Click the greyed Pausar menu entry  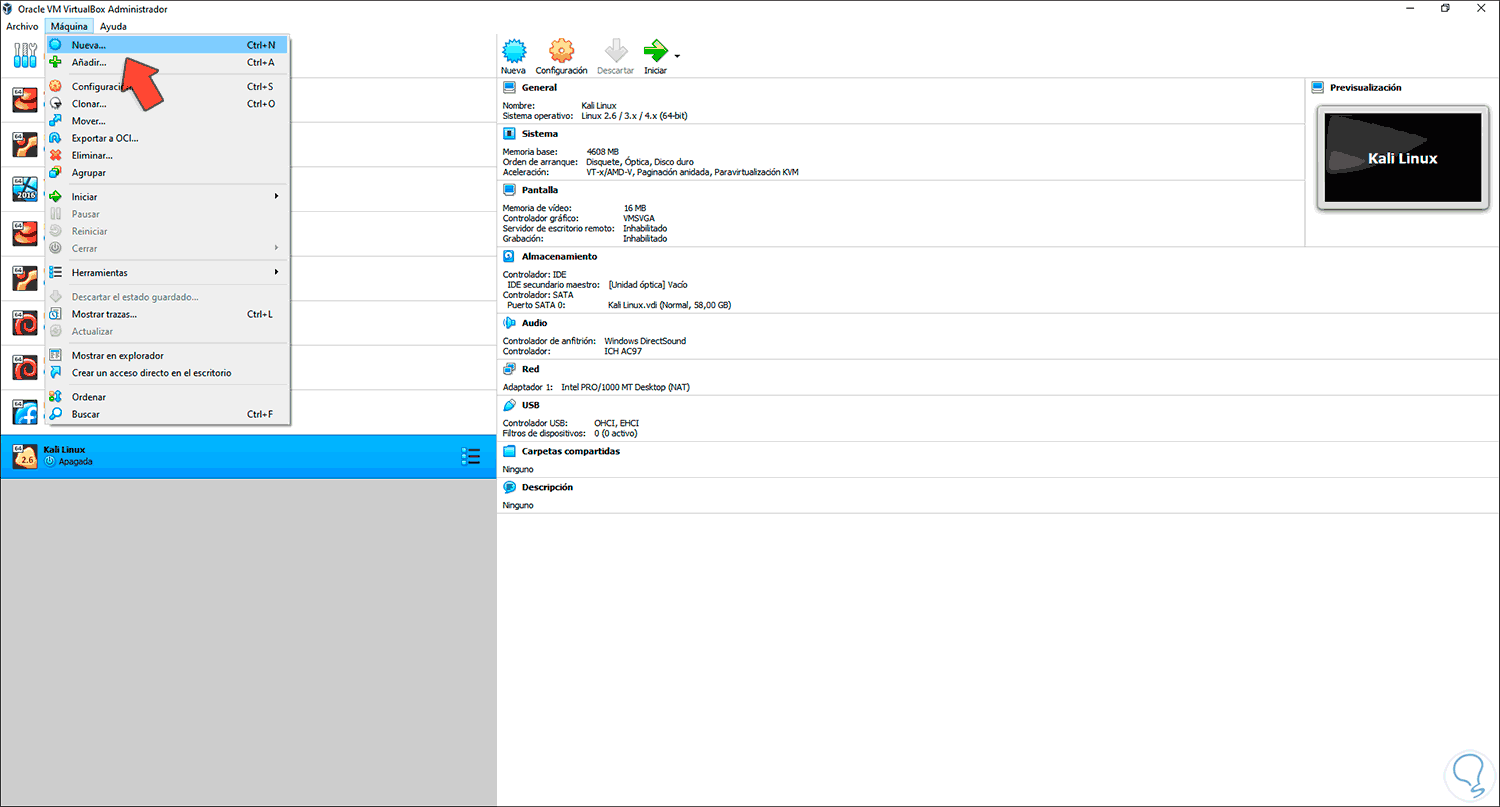click(167, 214)
